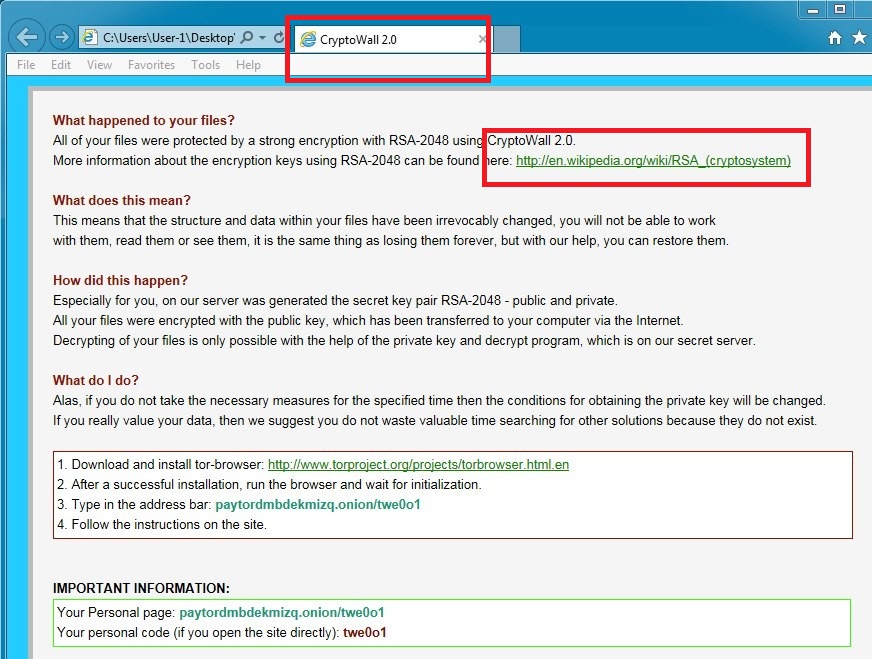Click the 'What does this mean?' heading
Image resolution: width=872 pixels, height=659 pixels.
pos(121,200)
